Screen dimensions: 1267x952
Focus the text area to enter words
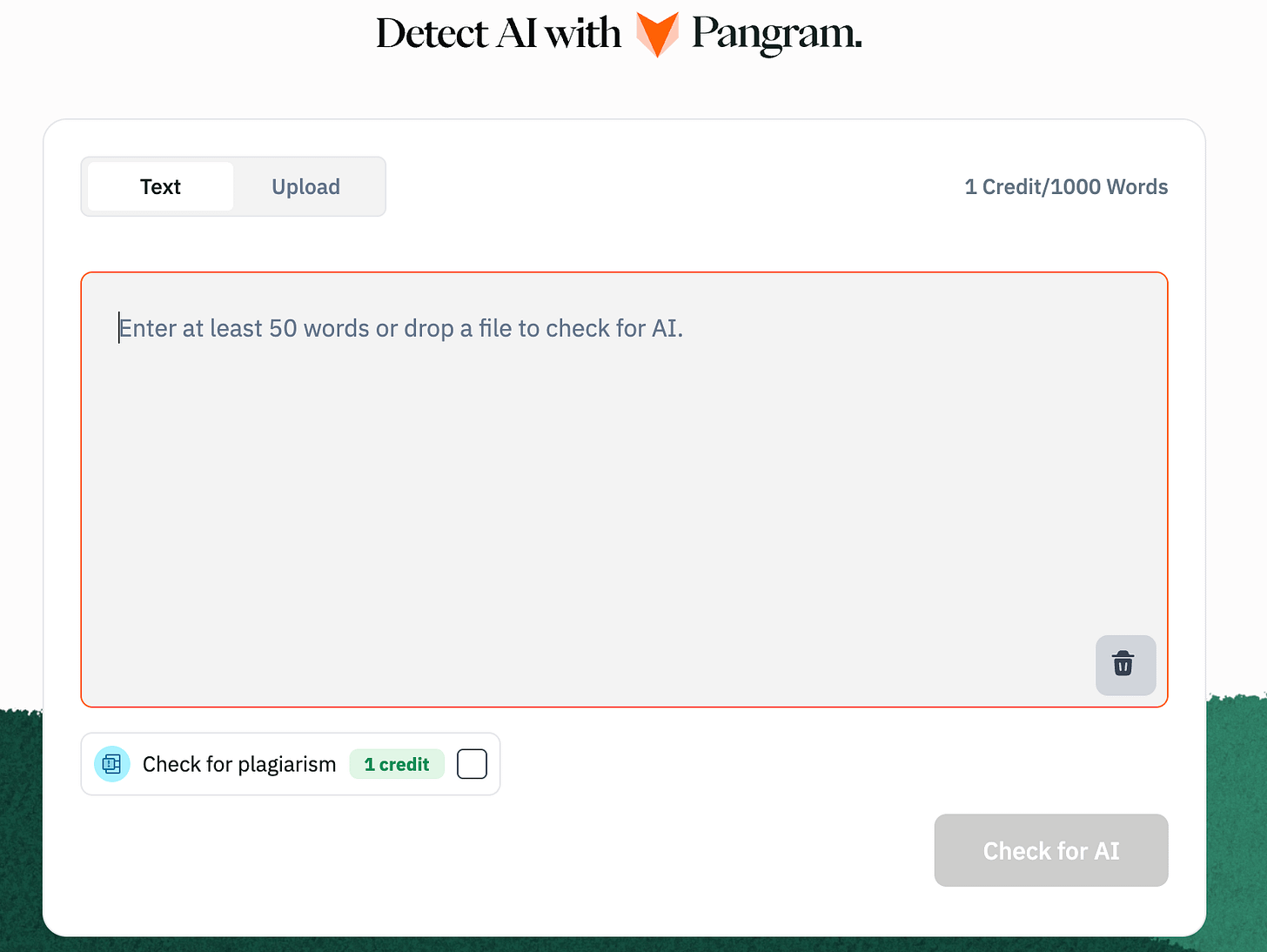[624, 489]
